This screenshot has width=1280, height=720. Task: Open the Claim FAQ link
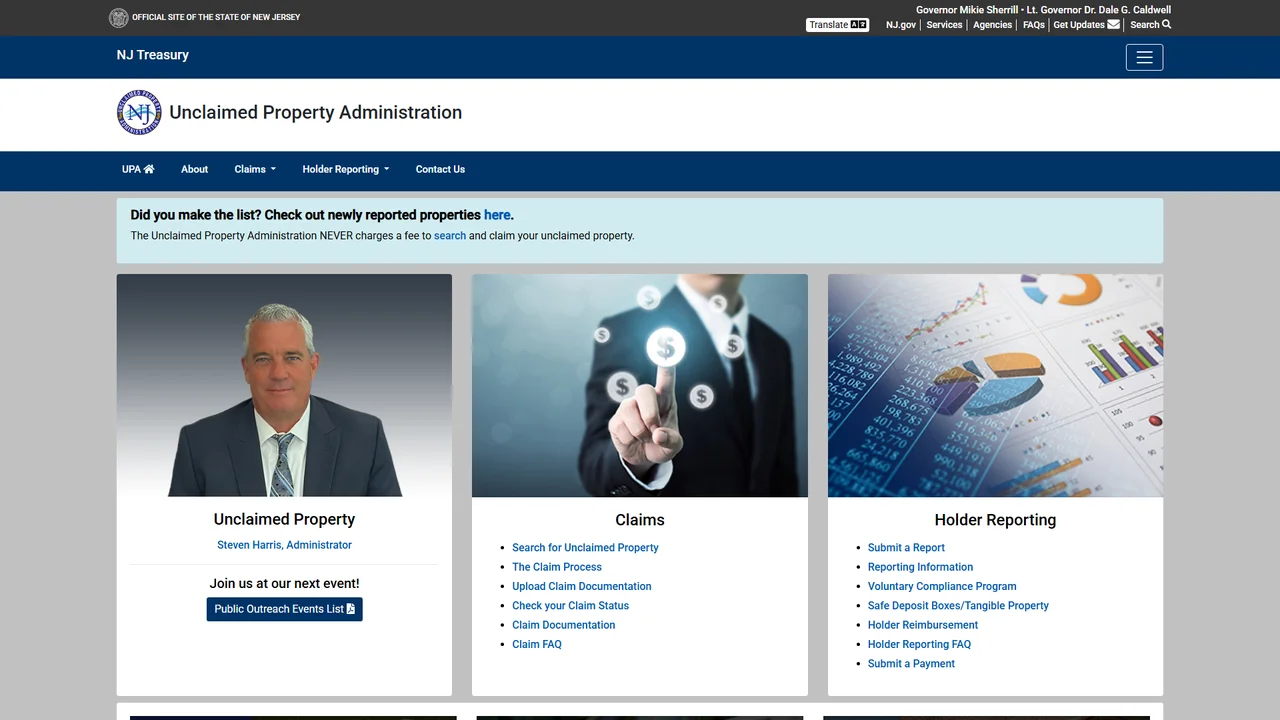pyautogui.click(x=537, y=644)
